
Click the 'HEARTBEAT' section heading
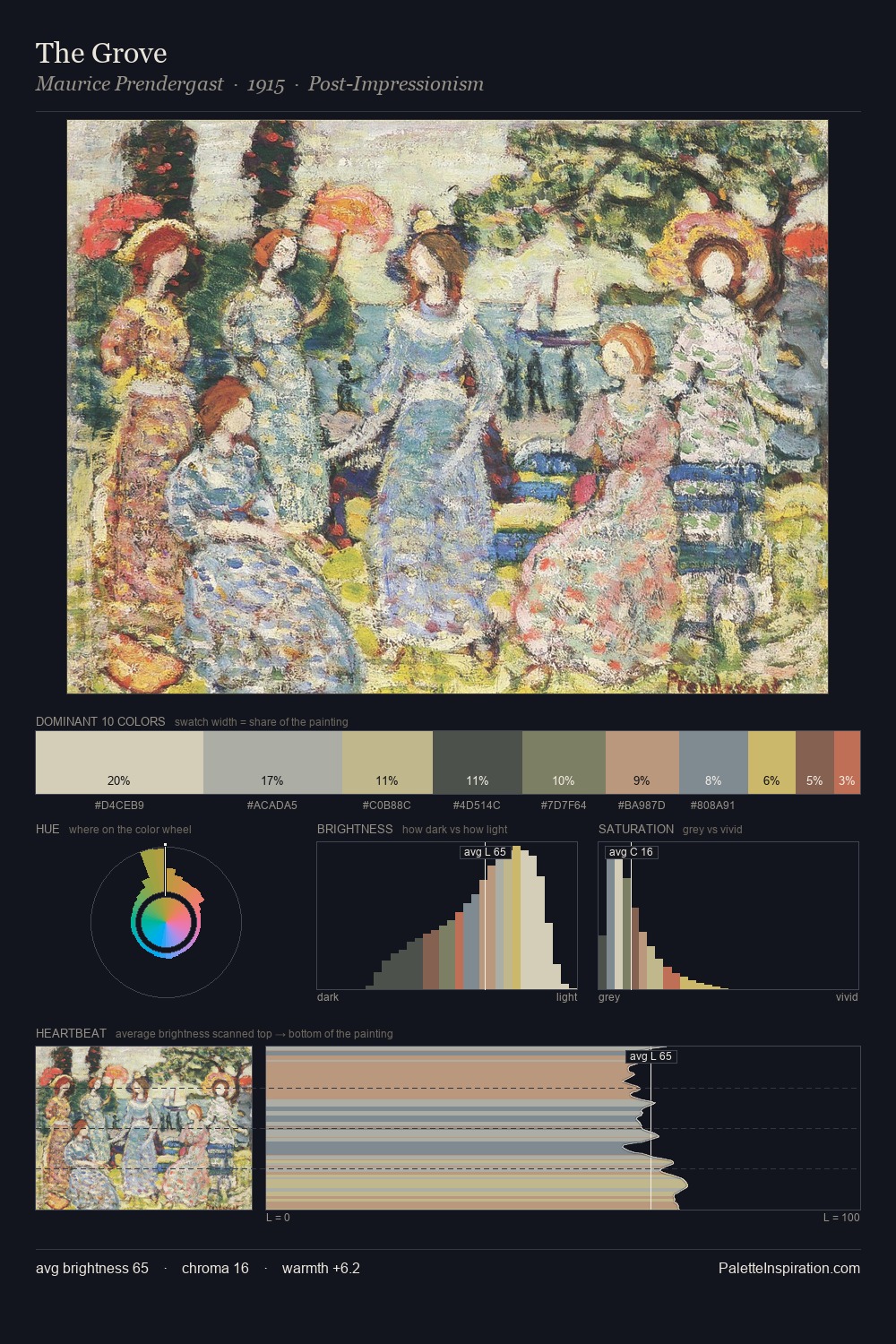[71, 1033]
